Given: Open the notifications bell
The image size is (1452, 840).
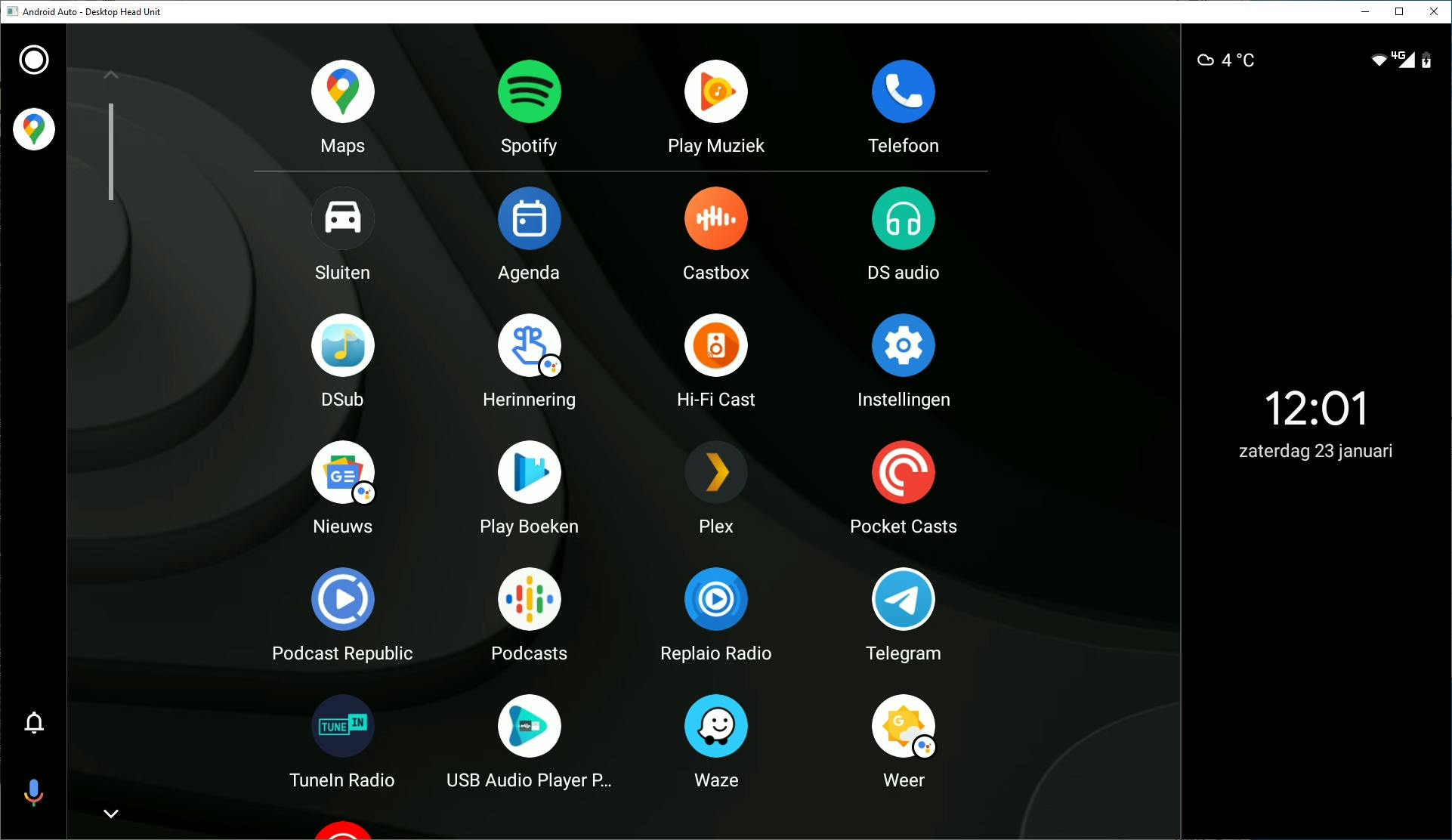Looking at the screenshot, I should [x=33, y=723].
